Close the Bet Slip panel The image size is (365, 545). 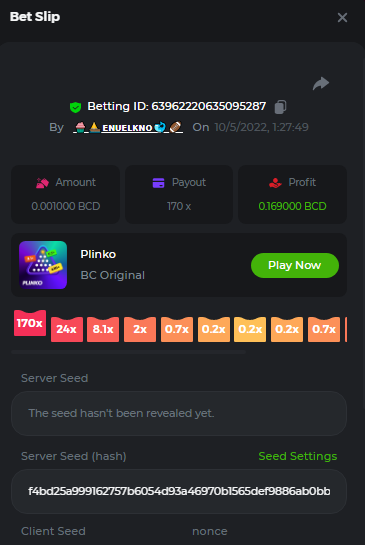(x=342, y=17)
